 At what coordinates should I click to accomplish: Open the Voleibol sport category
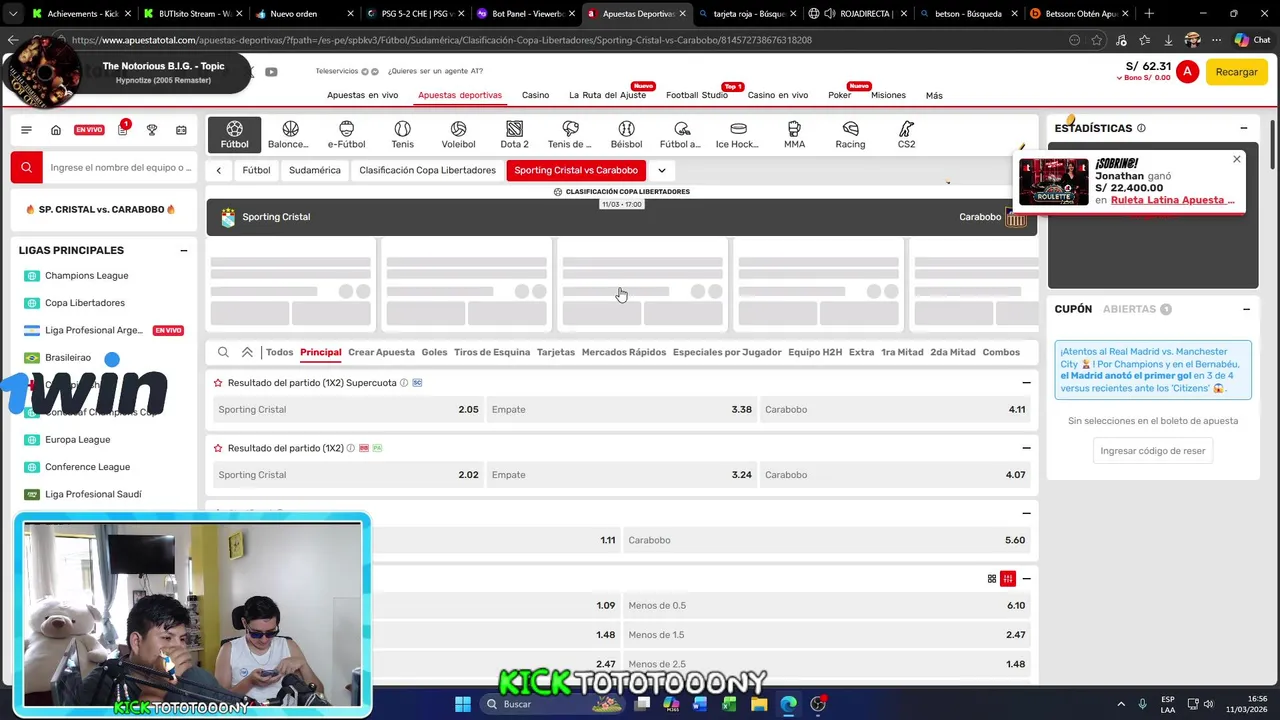coord(458,135)
